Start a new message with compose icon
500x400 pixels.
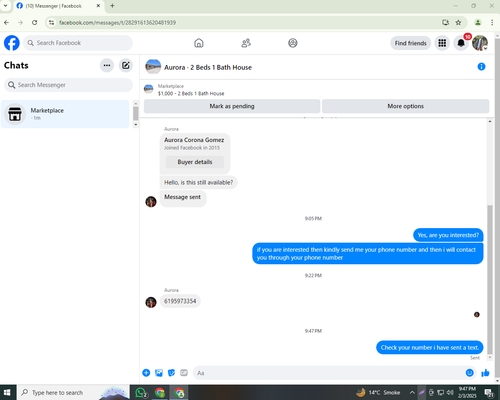coord(126,65)
